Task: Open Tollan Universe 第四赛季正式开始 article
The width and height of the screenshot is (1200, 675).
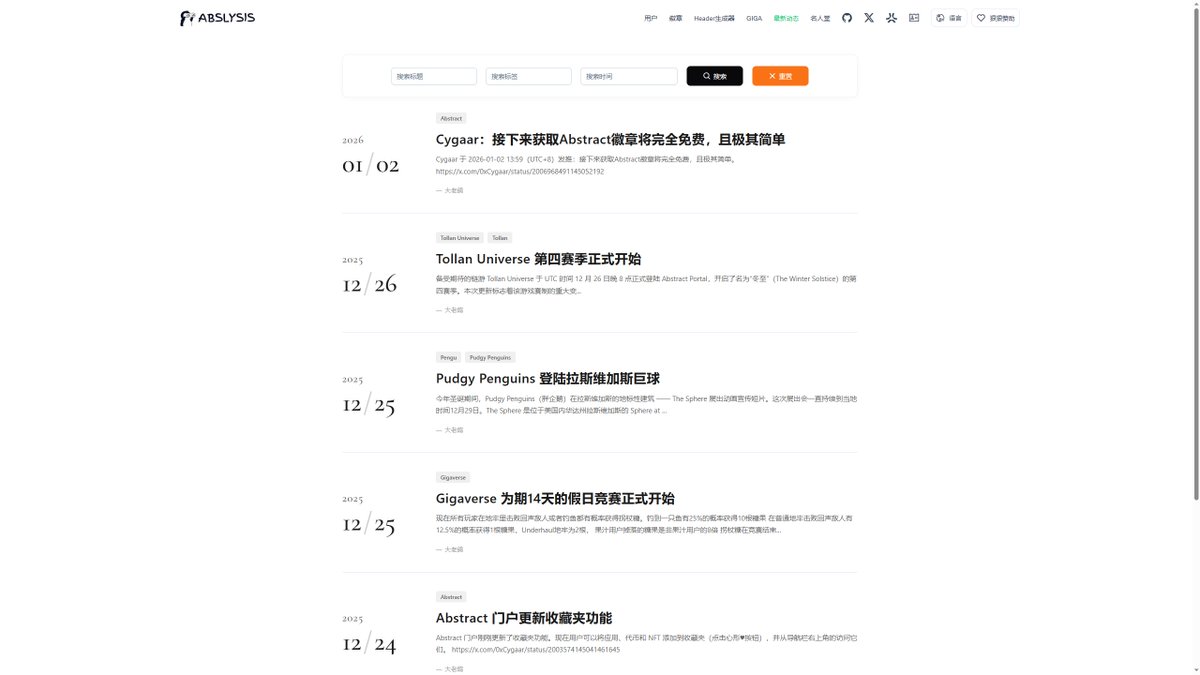Action: [538, 259]
